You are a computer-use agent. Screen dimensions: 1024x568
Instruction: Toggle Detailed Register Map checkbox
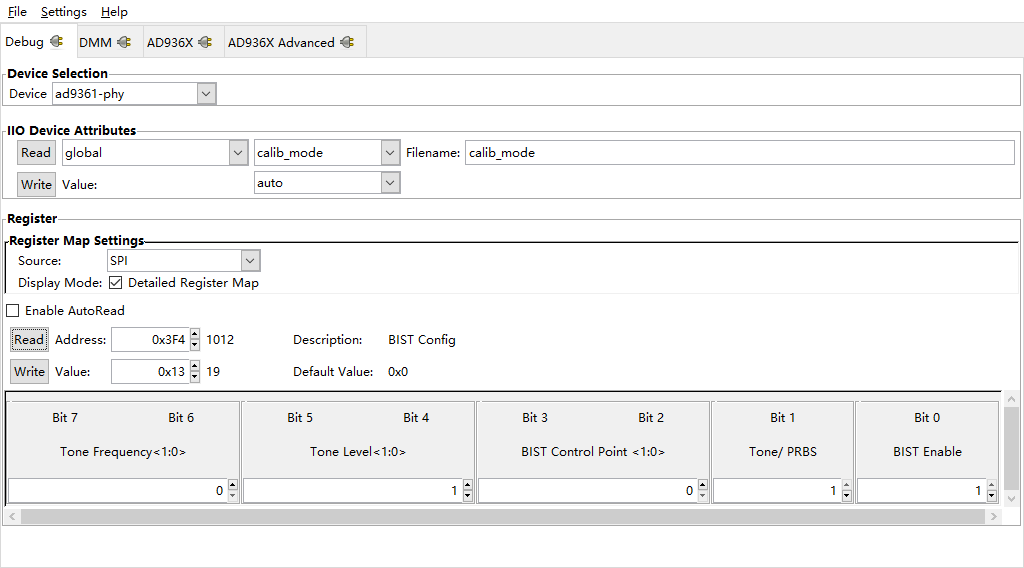point(116,283)
